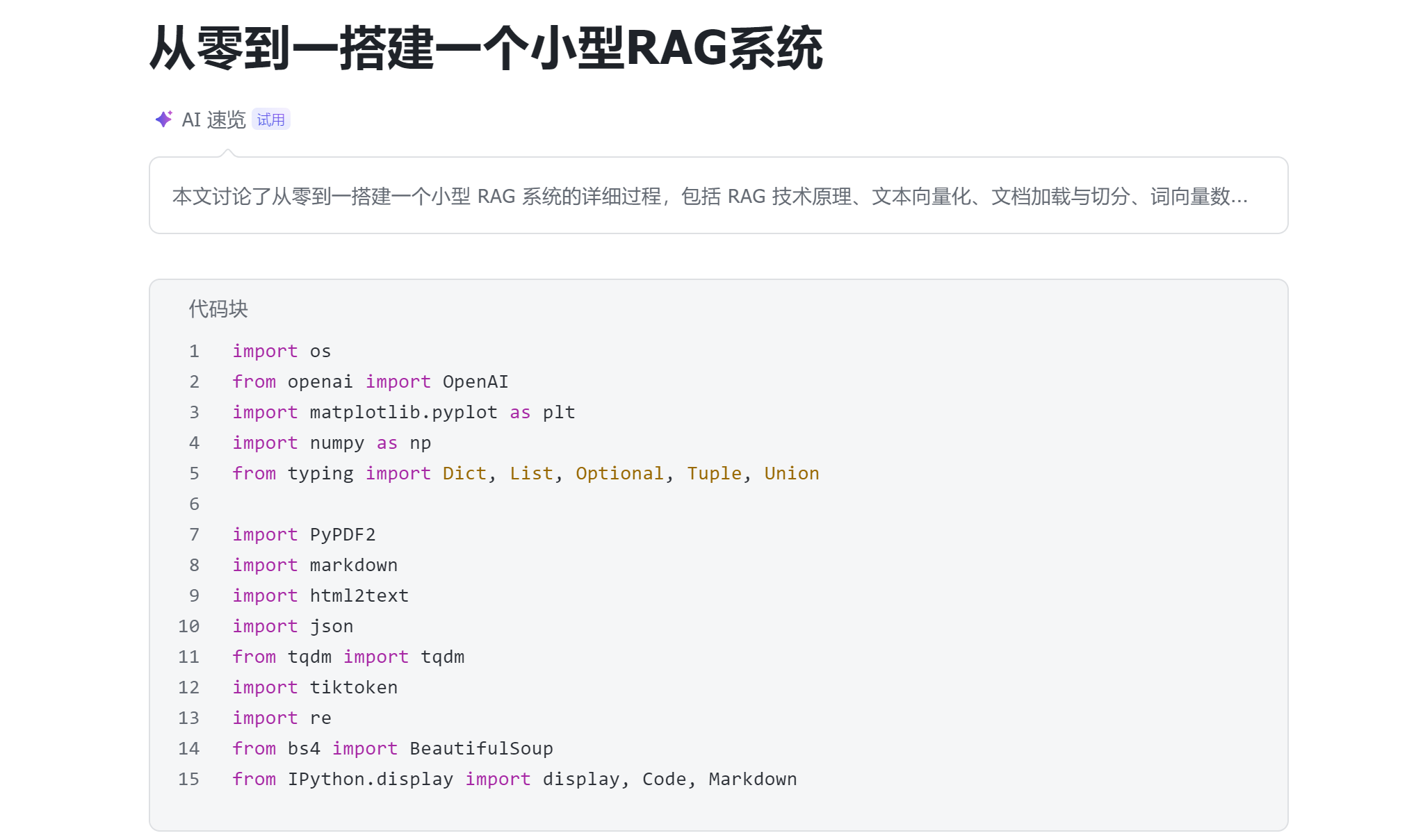
Task: Click the 试用 trial badge
Action: click(271, 120)
